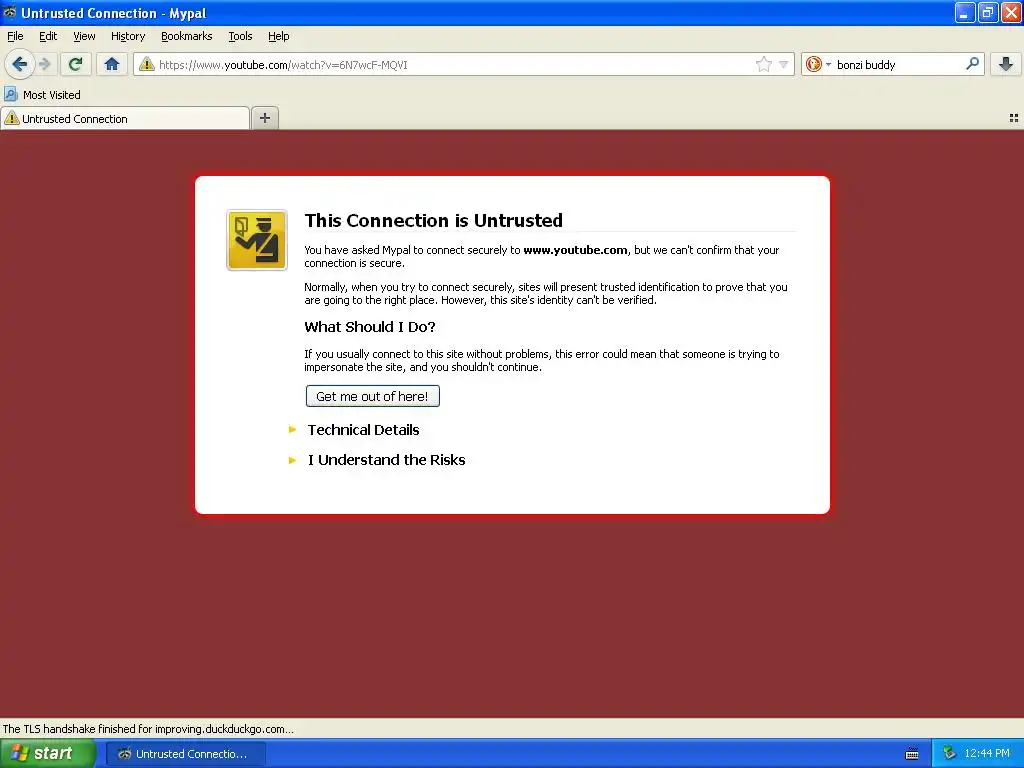Expand the Technical Details section
This screenshot has width=1024, height=768.
(363, 430)
